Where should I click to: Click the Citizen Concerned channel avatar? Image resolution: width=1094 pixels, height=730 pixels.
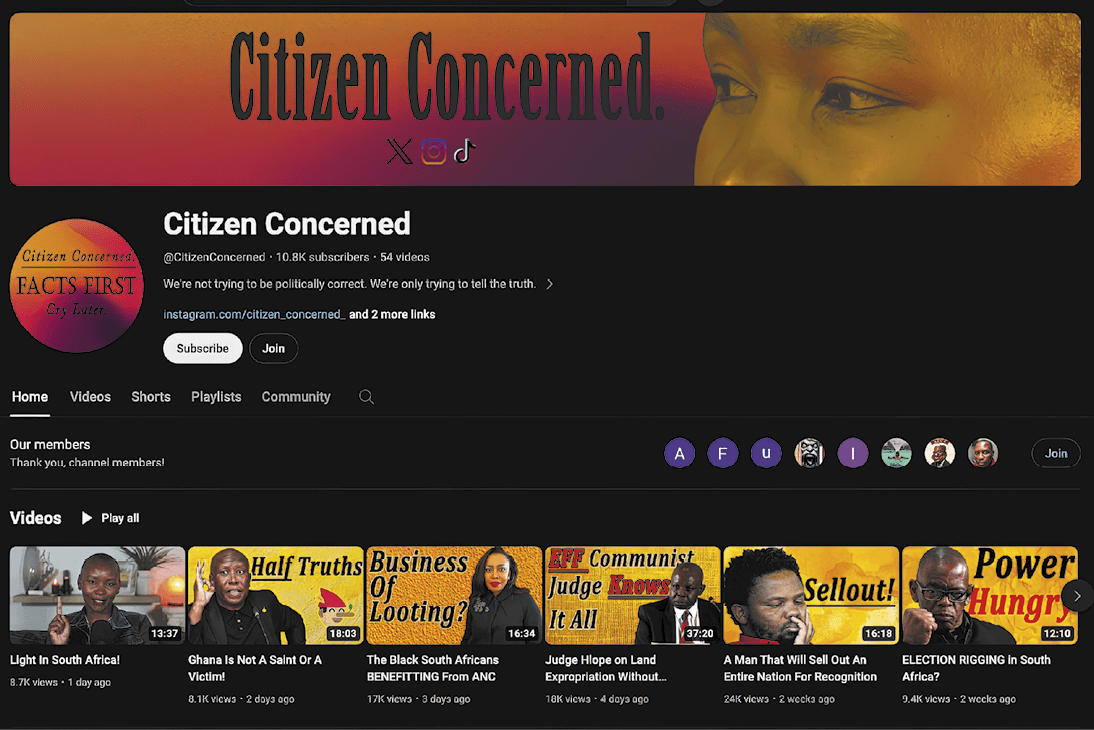(77, 285)
